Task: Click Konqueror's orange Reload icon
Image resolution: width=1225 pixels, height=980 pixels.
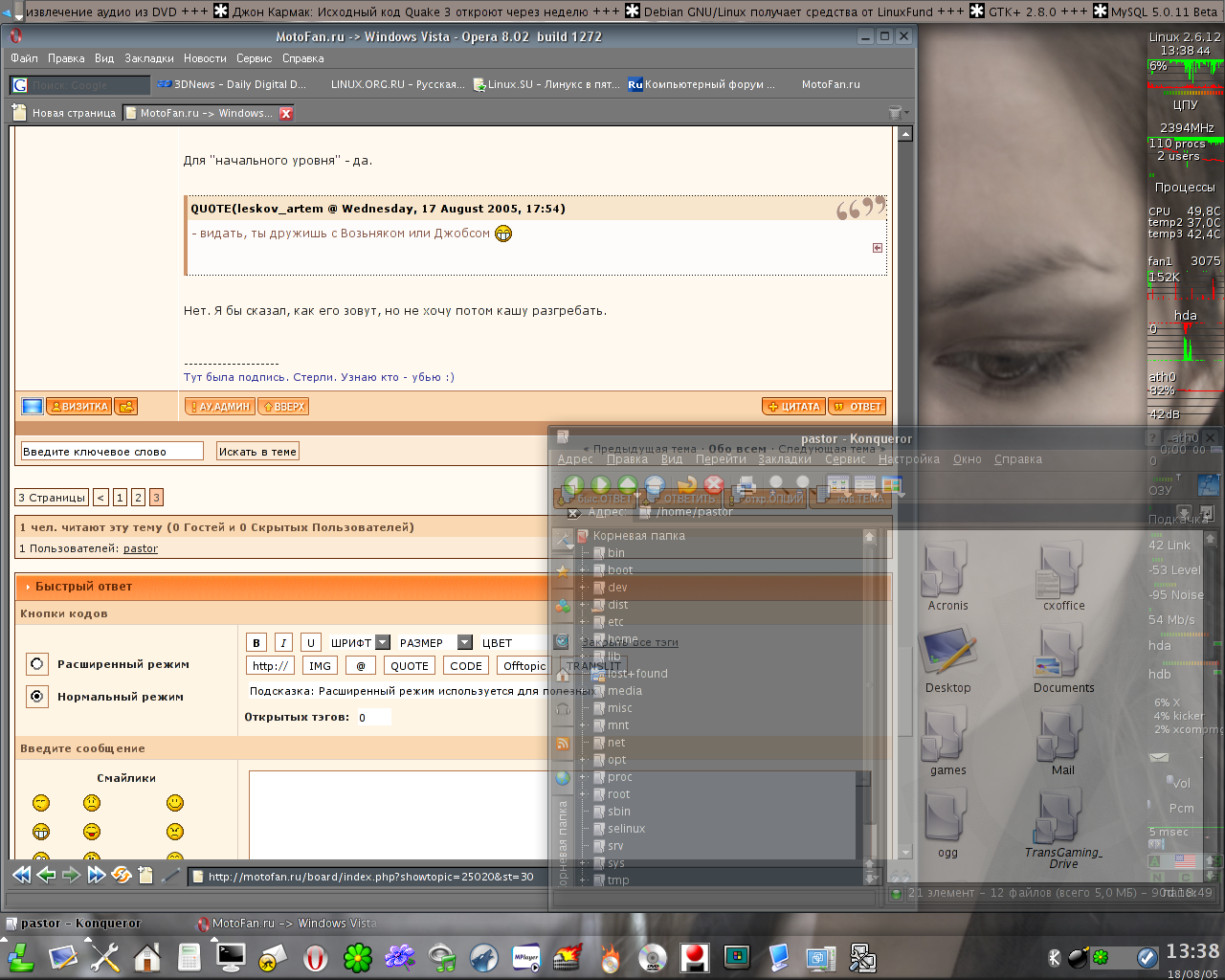Action: click(x=686, y=486)
